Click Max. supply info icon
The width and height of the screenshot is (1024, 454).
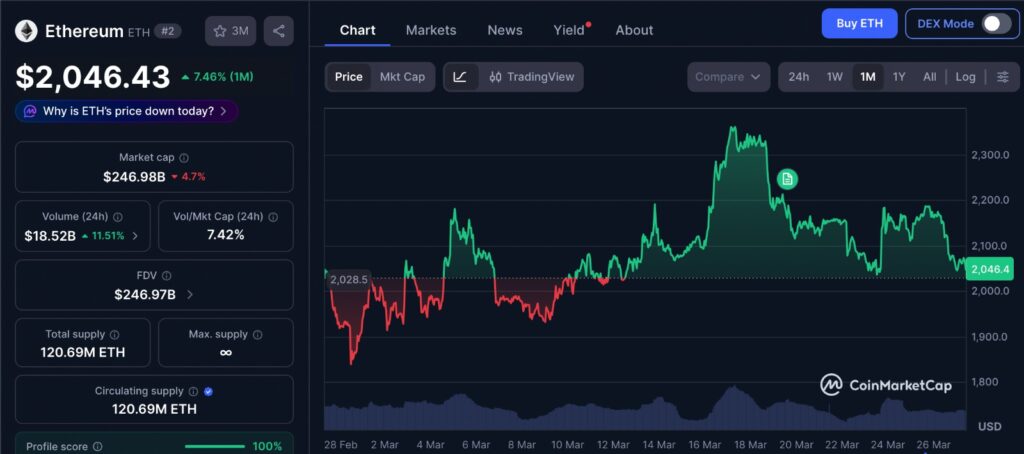257,334
